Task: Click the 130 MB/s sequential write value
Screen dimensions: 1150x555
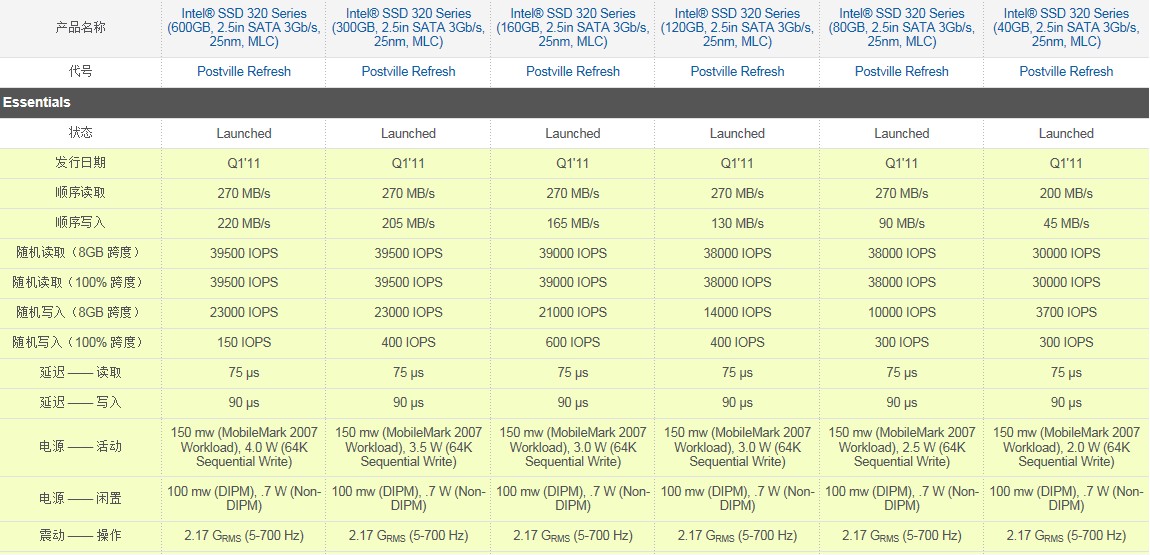Action: 737,223
